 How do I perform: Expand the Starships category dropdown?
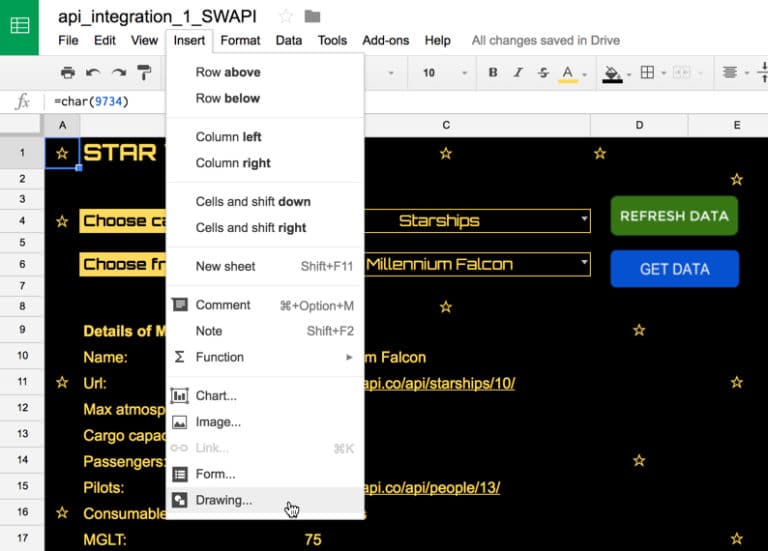point(584,218)
